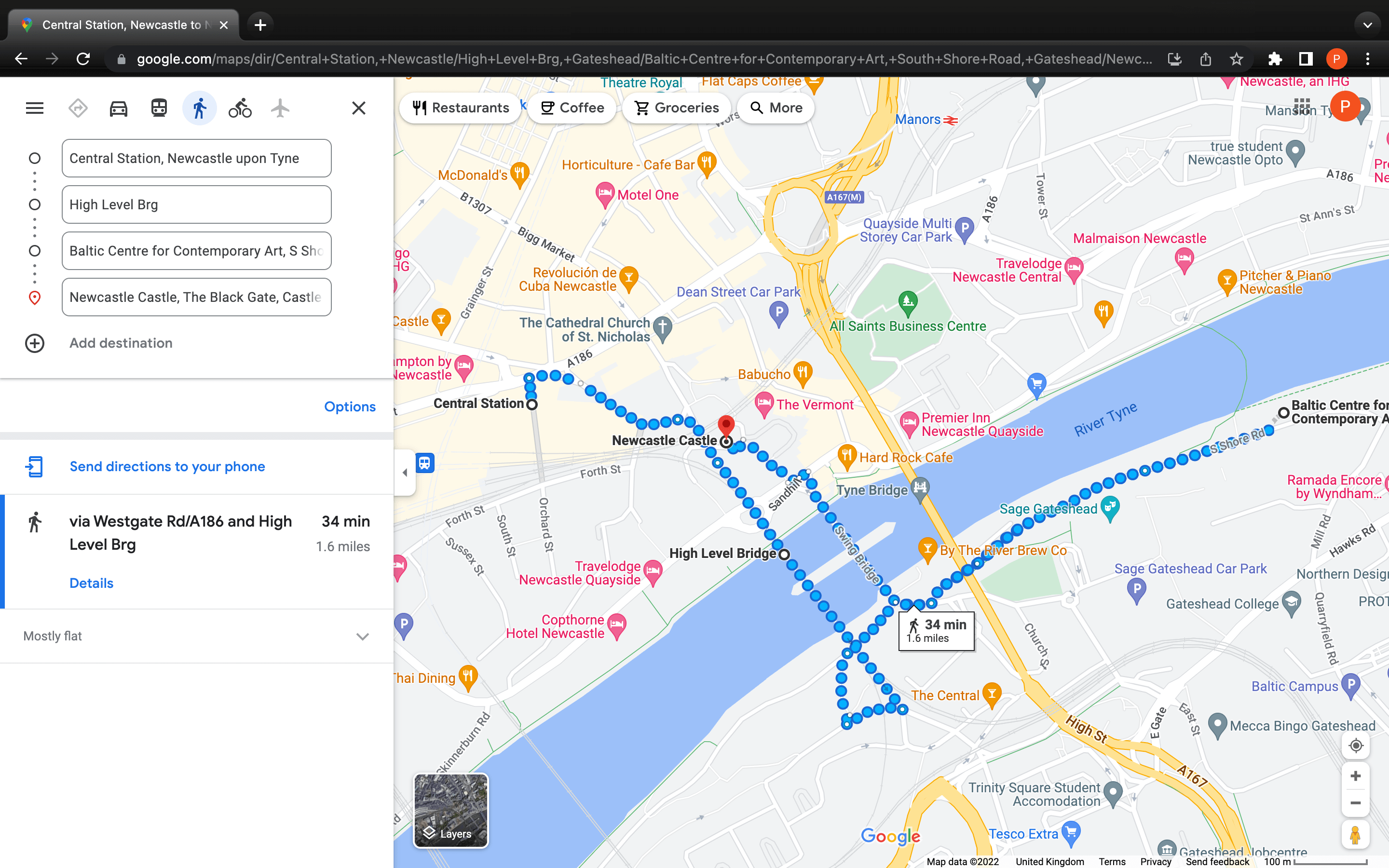Collapse the side panel with arrow
This screenshot has height=868, width=1389.
click(405, 473)
